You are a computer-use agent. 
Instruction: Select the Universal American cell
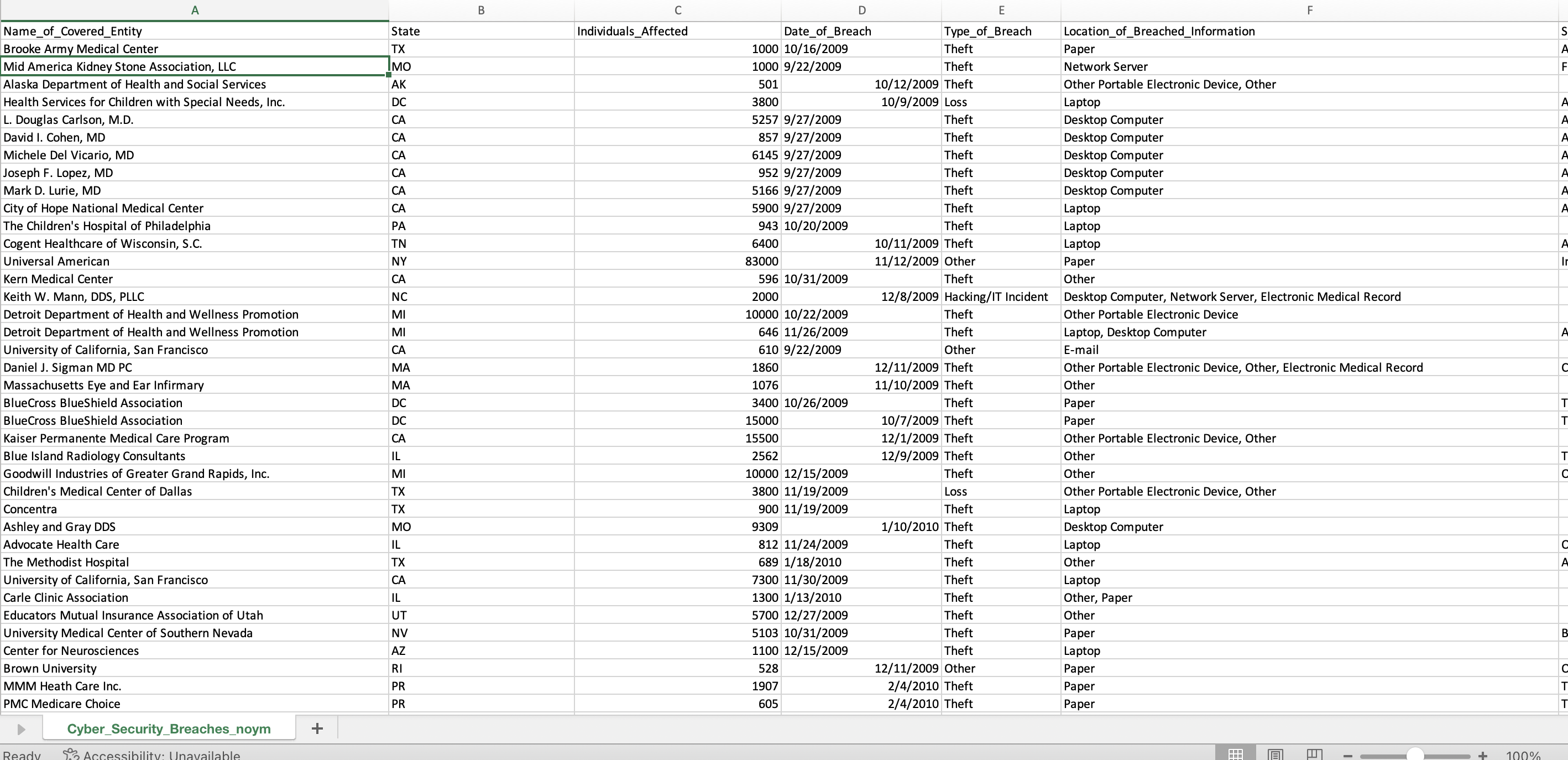195,261
